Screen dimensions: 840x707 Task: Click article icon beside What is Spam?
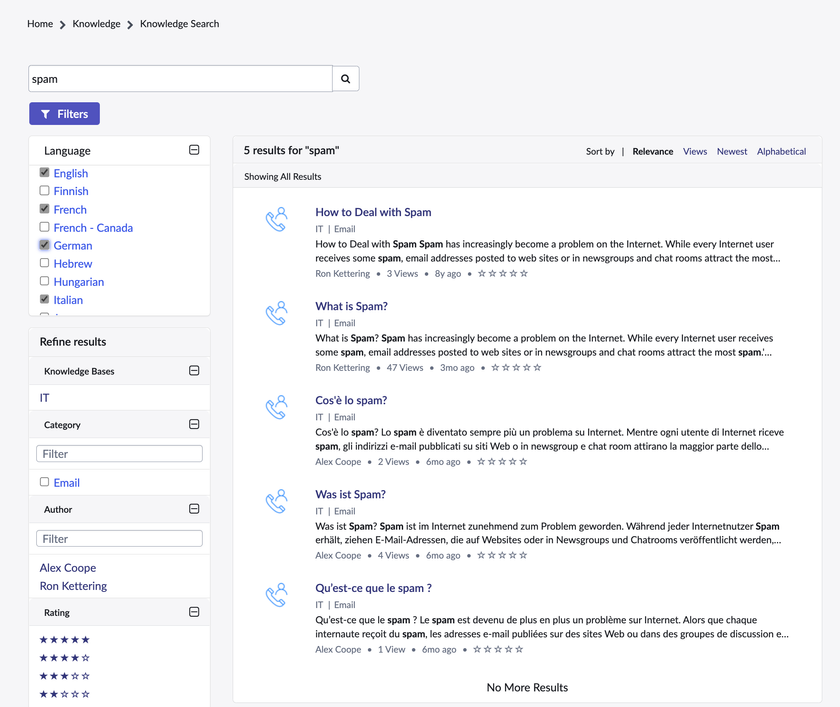276,313
